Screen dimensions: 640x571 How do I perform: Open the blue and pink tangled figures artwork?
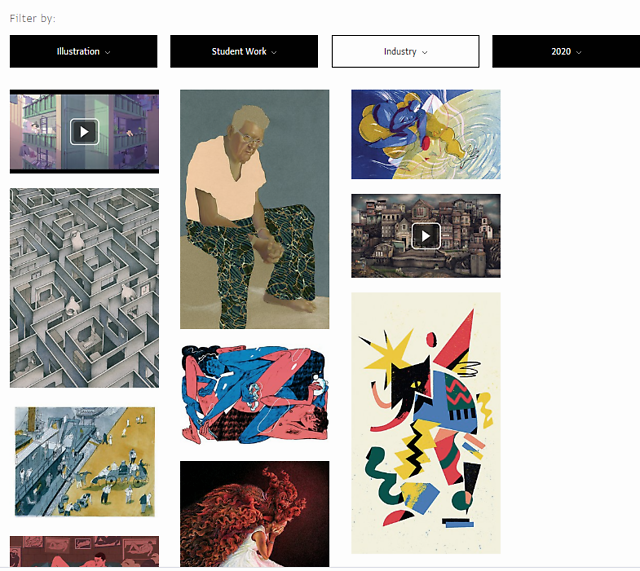(x=254, y=395)
